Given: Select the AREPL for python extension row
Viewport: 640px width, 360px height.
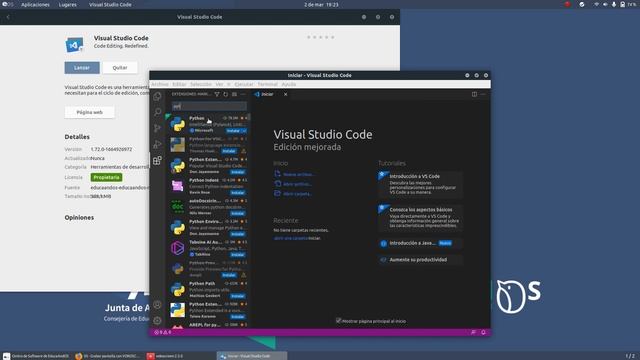Looking at the screenshot, I should 208,325.
